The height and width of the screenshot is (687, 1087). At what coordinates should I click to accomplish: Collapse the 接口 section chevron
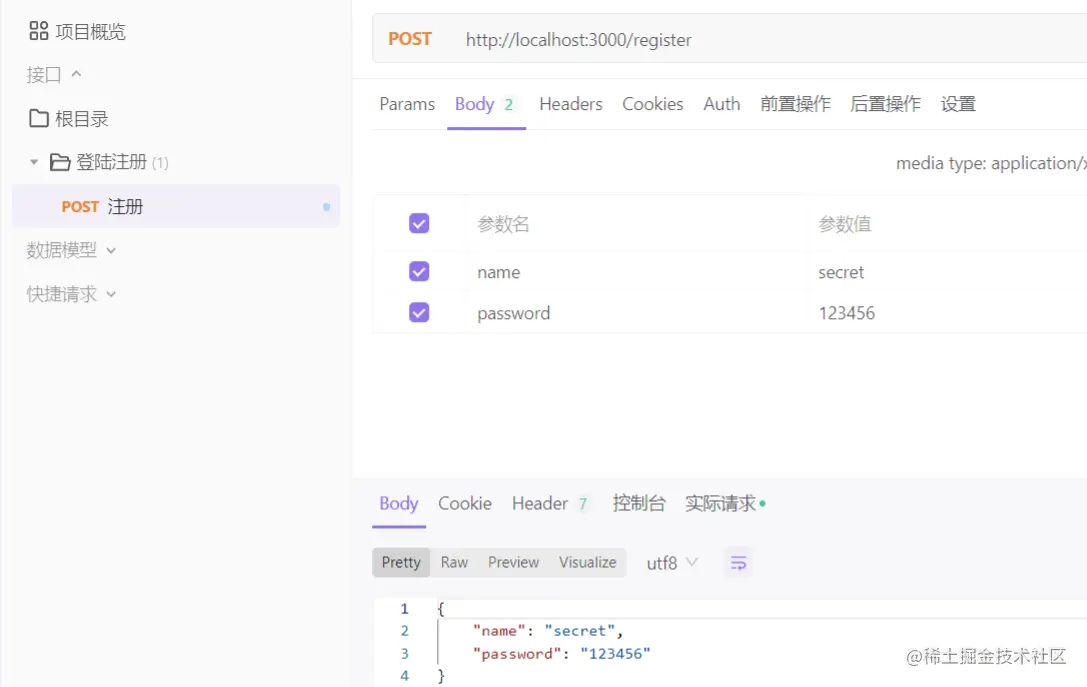[x=76, y=73]
